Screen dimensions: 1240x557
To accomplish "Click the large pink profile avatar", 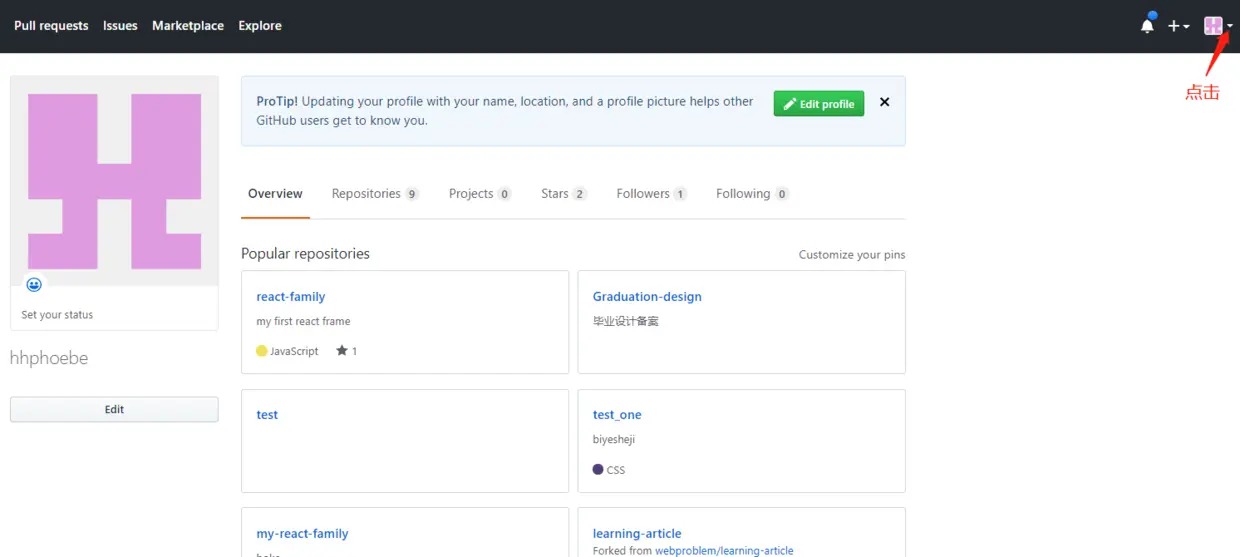I will 114,181.
